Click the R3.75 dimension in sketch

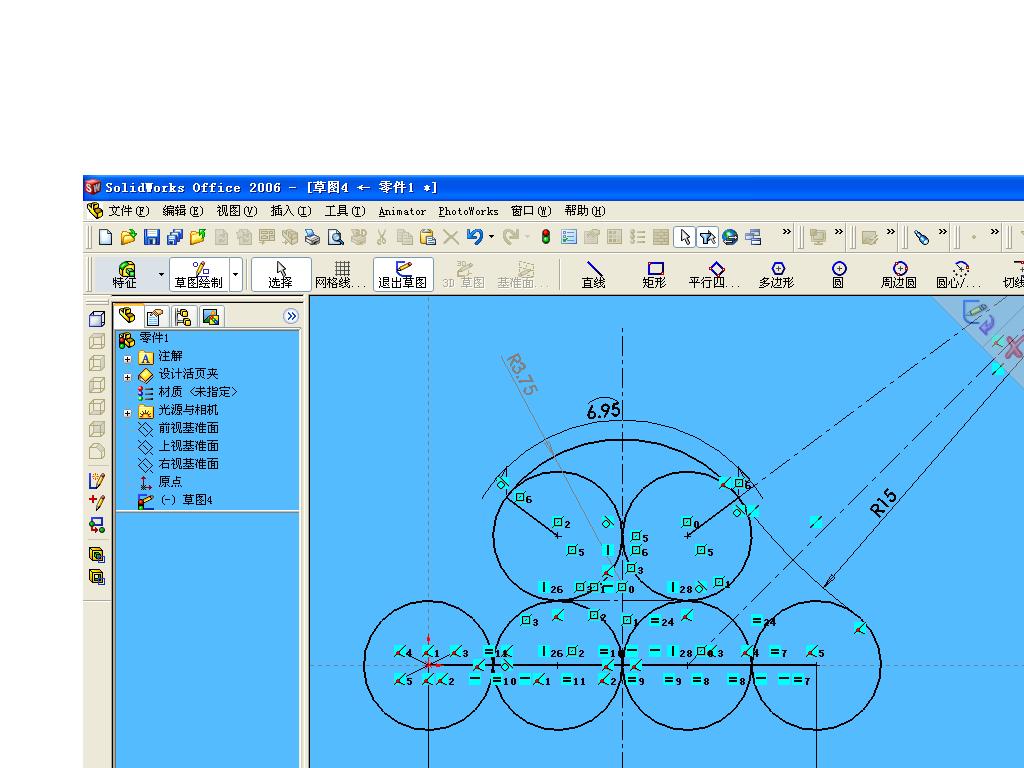pyautogui.click(x=522, y=374)
